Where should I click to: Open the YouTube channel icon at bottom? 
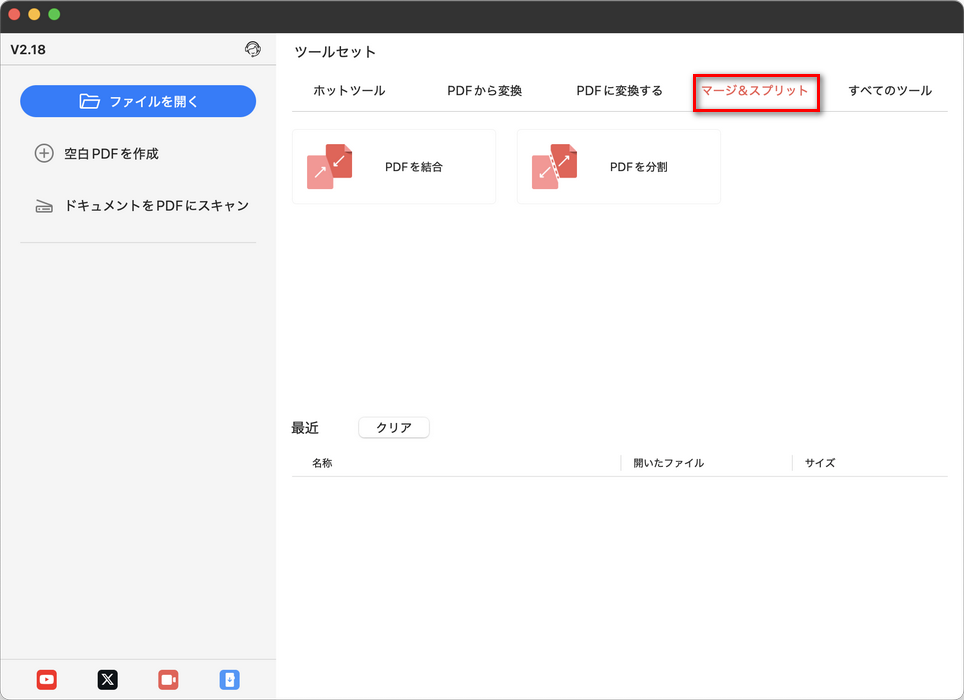[x=47, y=679]
